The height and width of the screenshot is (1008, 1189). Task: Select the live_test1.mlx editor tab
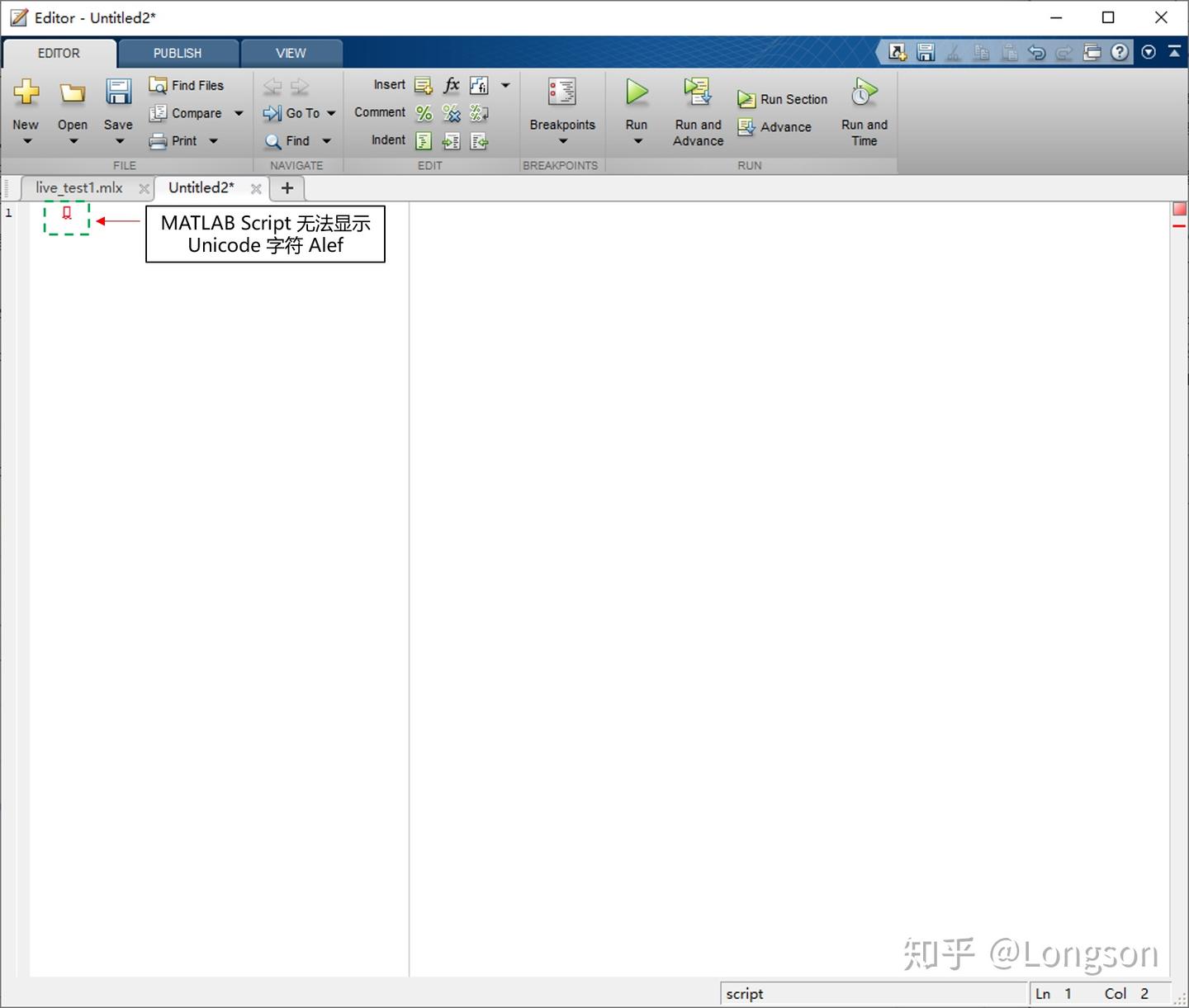(78, 187)
